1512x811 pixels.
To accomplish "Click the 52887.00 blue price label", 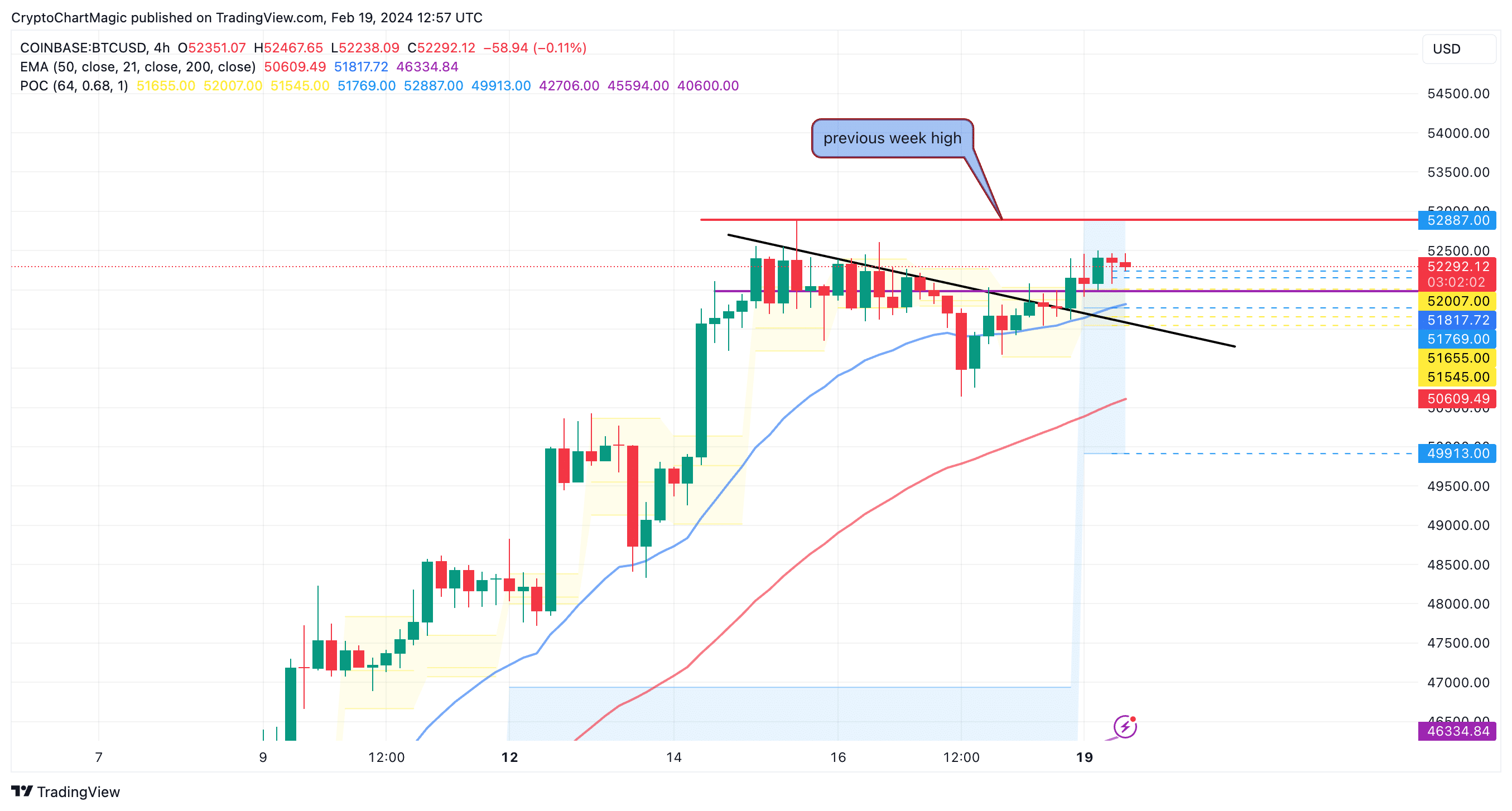I will point(1457,220).
